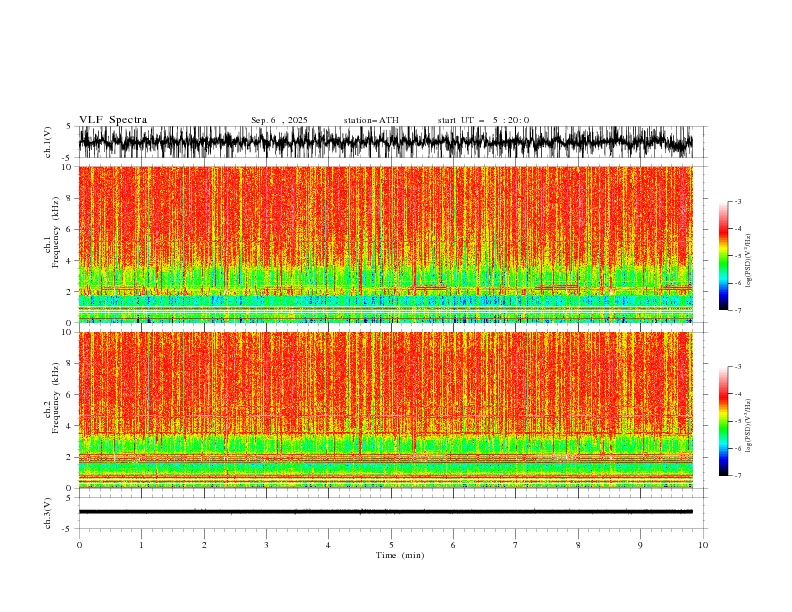This screenshot has width=792, height=612.
Task: Click the time axis tick label "3"
Action: (x=266, y=545)
